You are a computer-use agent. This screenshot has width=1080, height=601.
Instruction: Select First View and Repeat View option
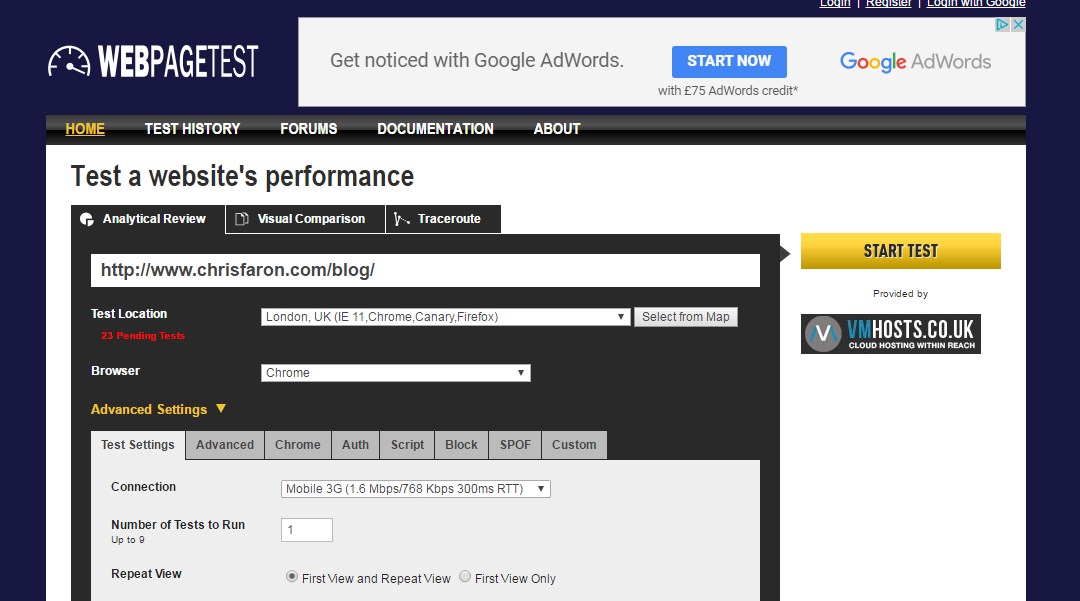292,577
